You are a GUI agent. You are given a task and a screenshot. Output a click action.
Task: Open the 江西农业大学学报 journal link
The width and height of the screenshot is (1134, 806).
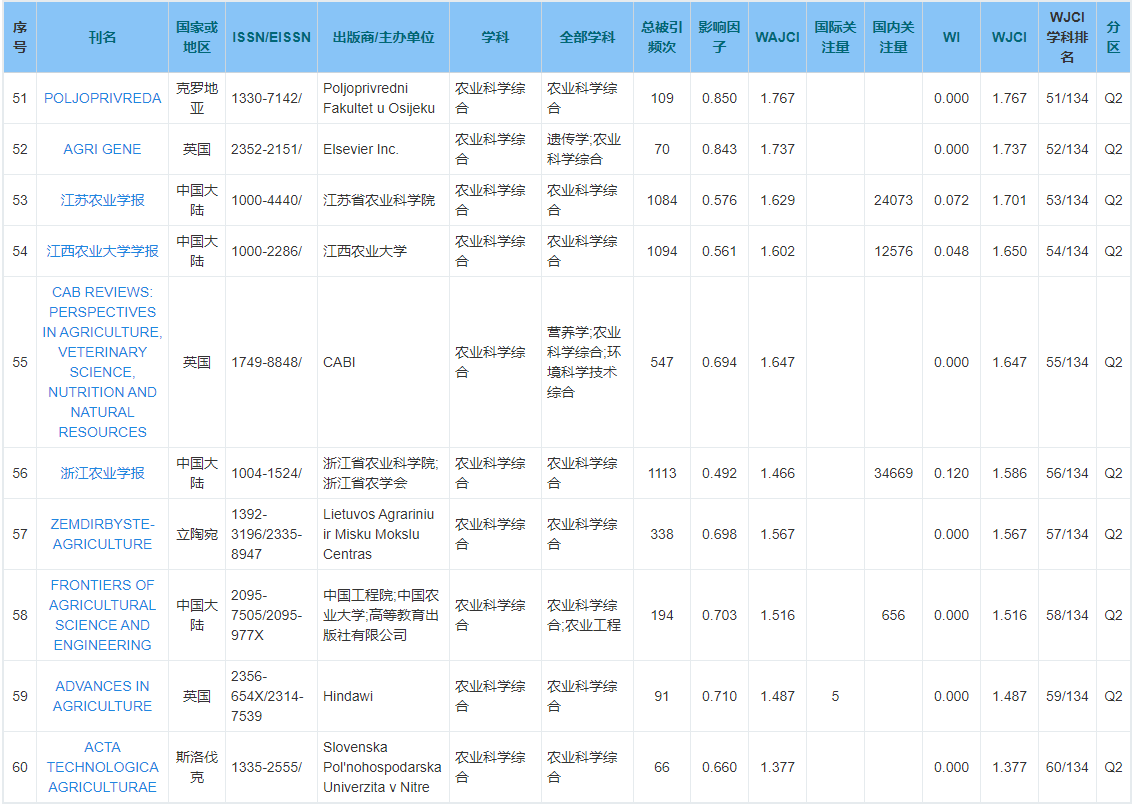pos(103,251)
